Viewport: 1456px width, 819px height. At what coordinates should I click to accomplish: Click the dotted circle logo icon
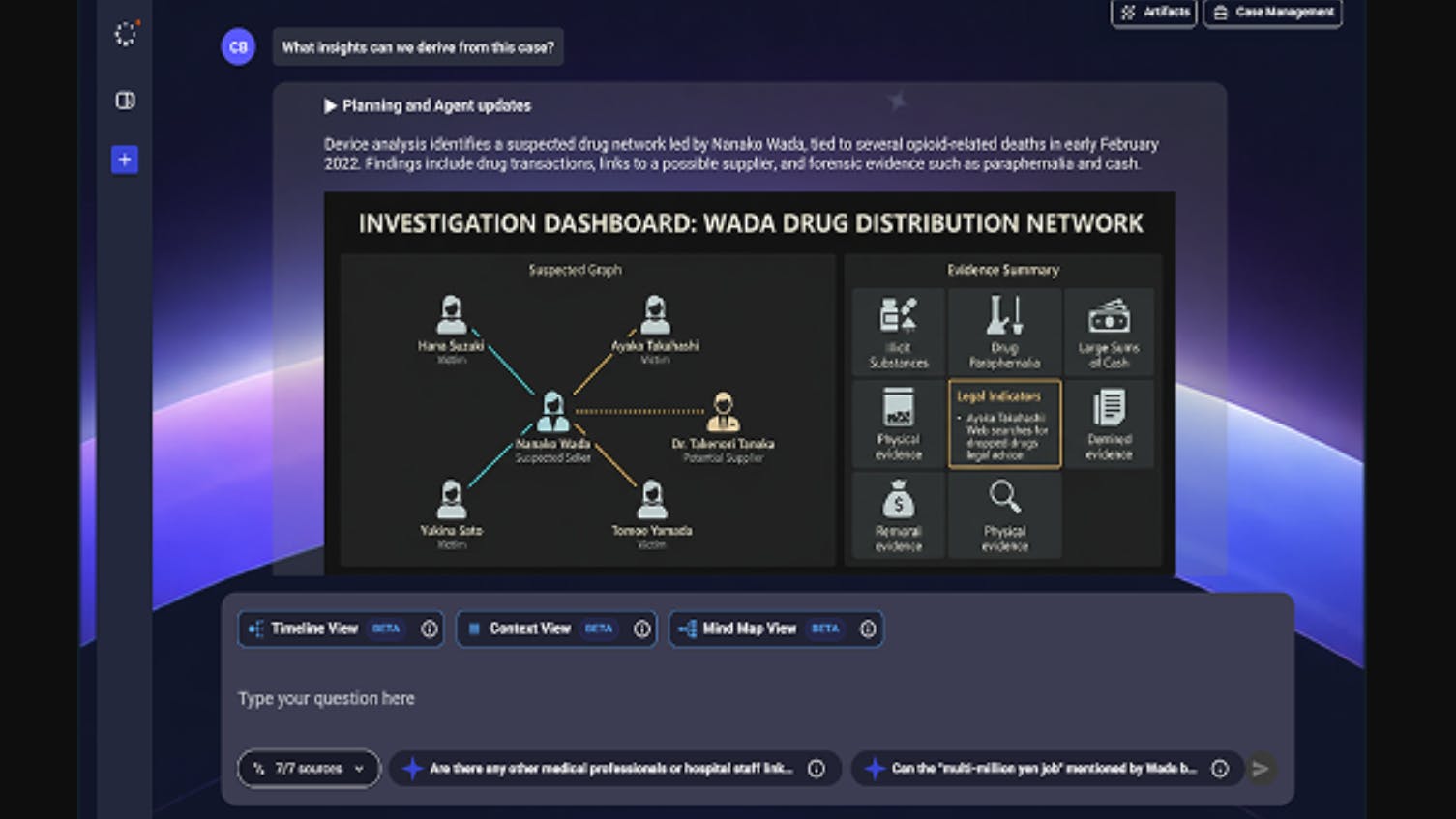(126, 34)
